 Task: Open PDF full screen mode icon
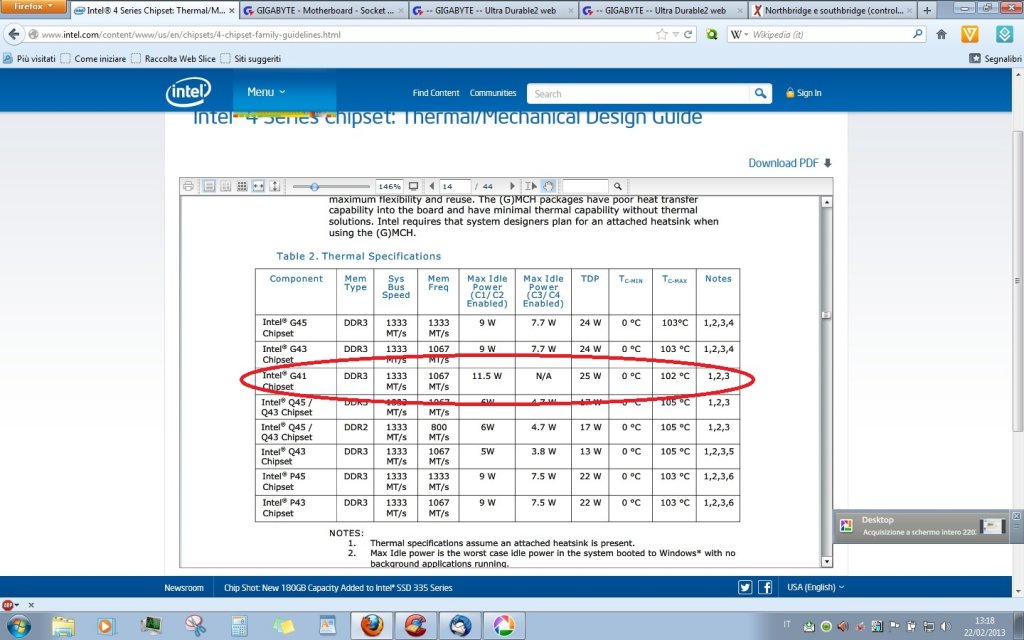[x=413, y=186]
